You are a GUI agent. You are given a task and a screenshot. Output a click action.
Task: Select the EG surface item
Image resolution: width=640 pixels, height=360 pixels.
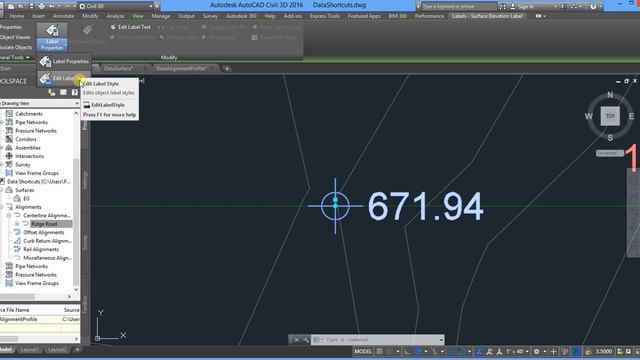tap(27, 198)
